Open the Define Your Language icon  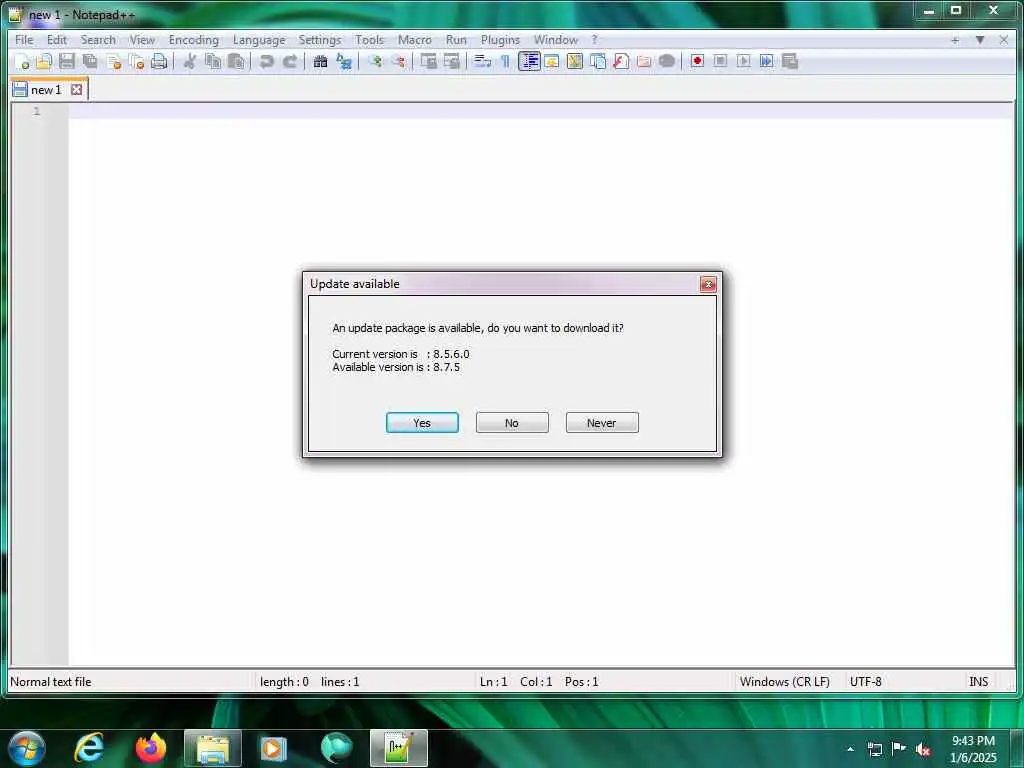(x=552, y=61)
